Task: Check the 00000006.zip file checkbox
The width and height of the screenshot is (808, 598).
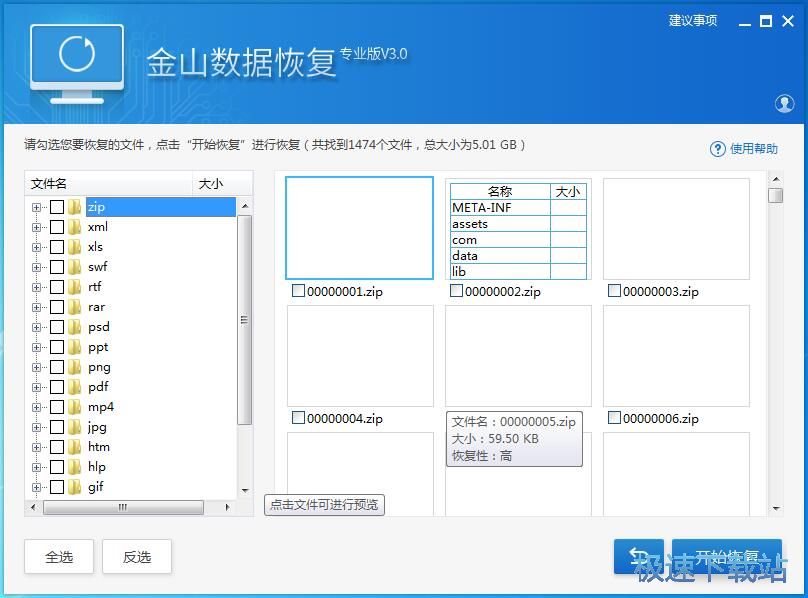Action: click(614, 418)
